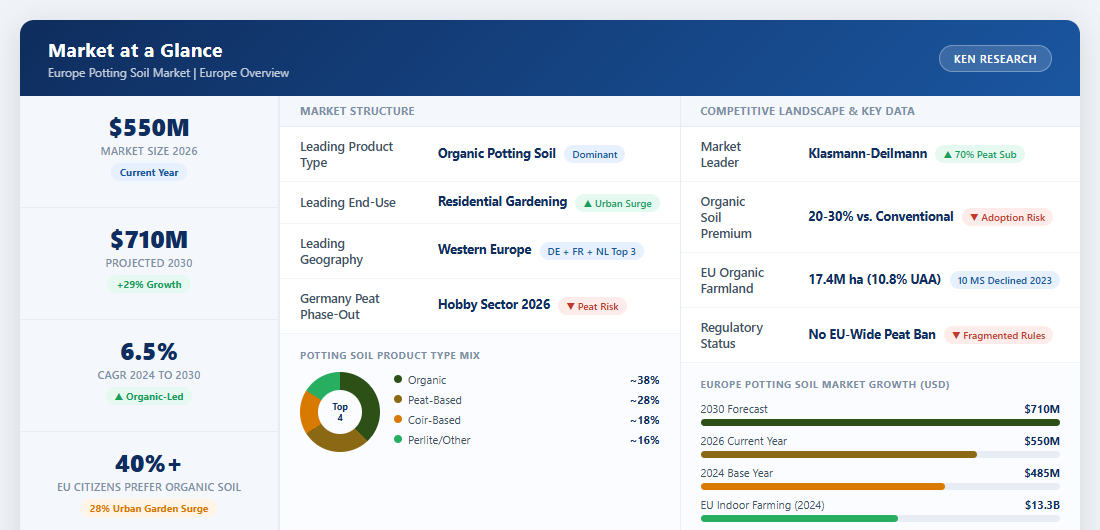The width and height of the screenshot is (1100, 530).
Task: Click the 6.5% CAGR figure
Action: [149, 351]
